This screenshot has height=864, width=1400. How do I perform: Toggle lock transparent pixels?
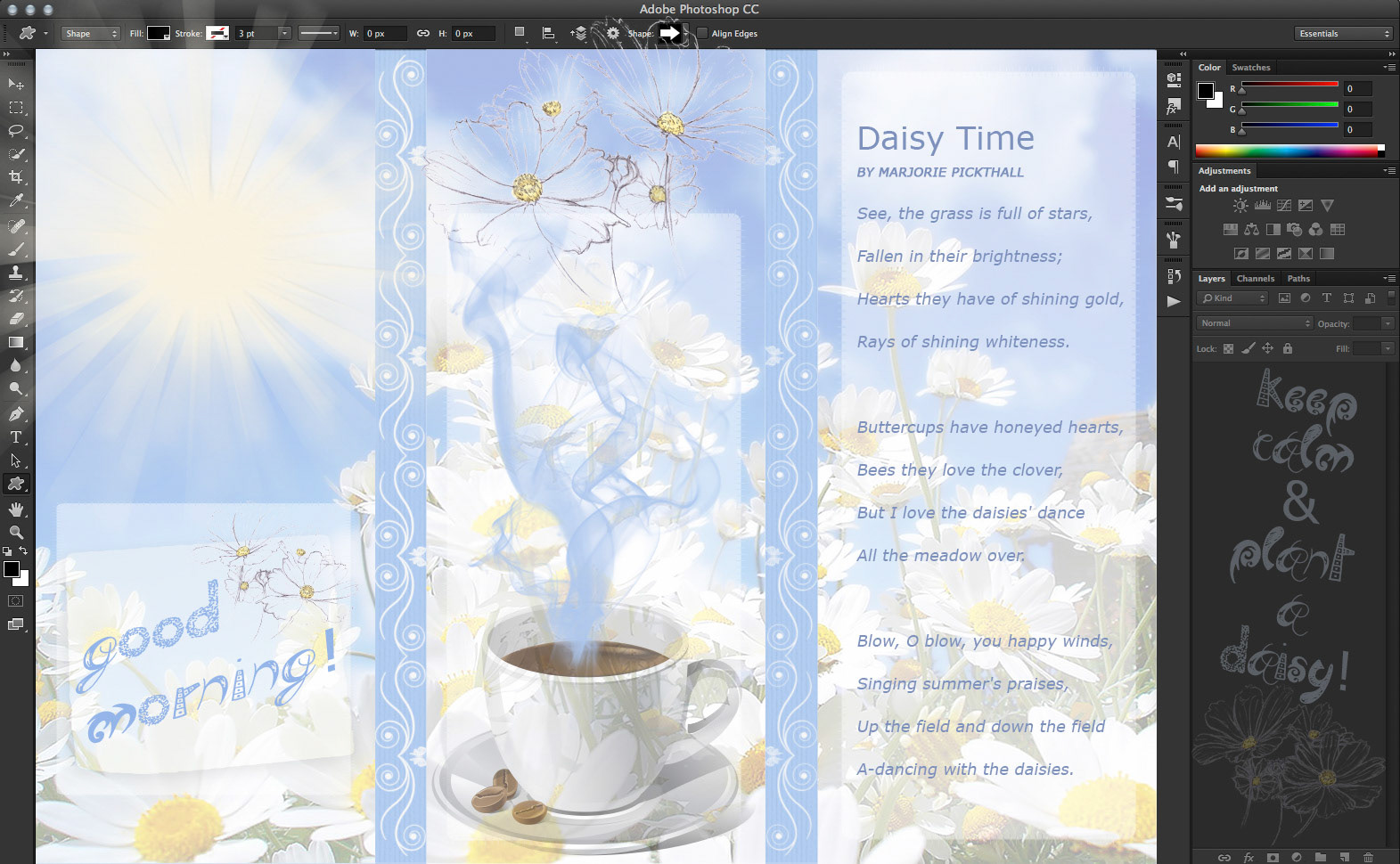pos(1228,348)
